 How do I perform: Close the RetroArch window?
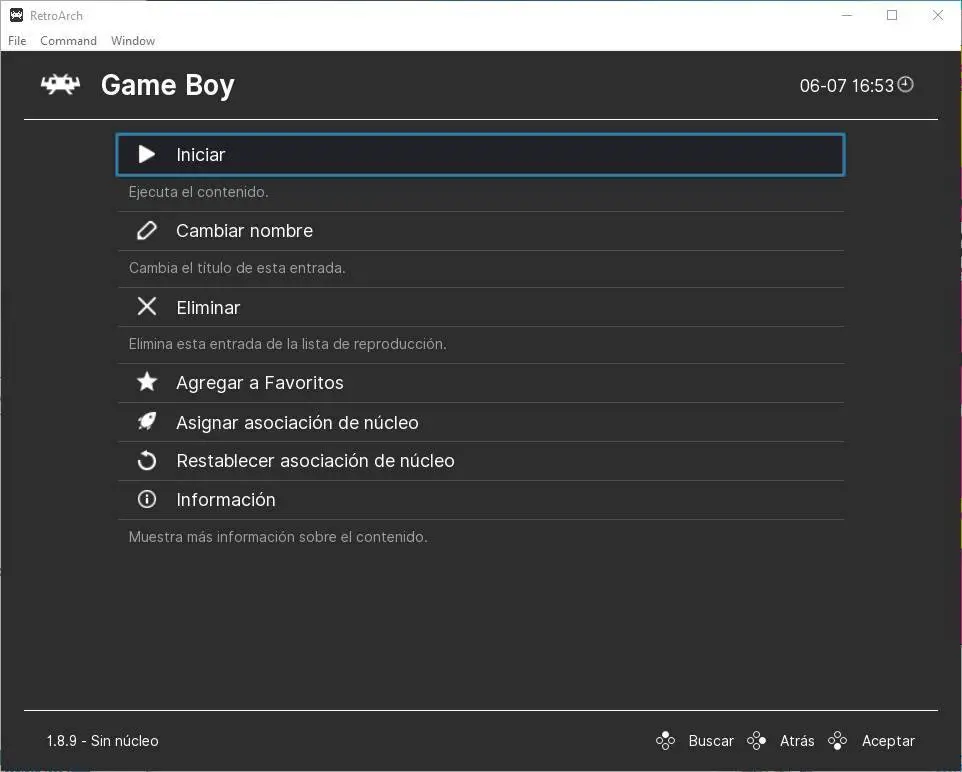(x=937, y=15)
